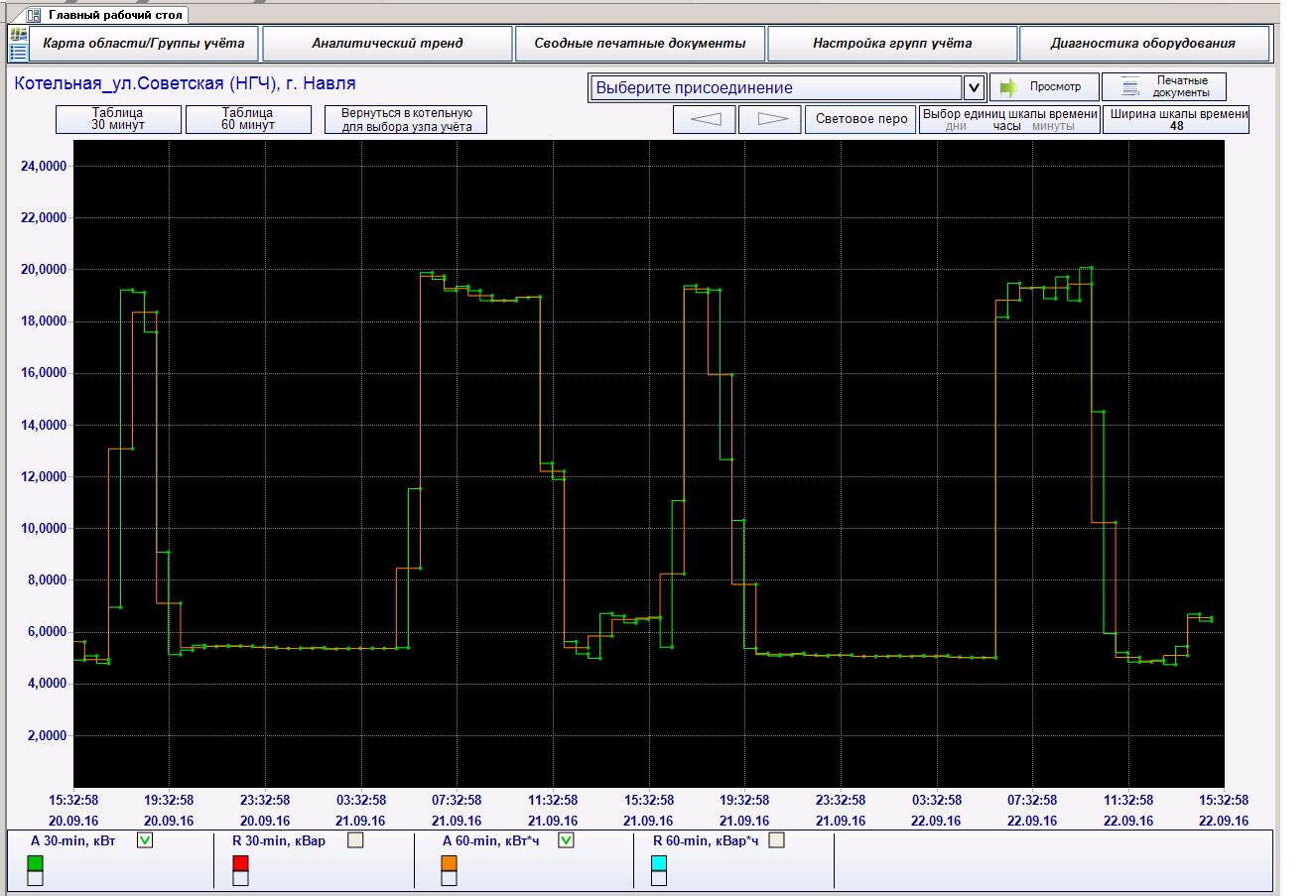1316x896 pixels.
Task: Enable the R 30-min, кВар series checkbox
Action: tap(355, 840)
